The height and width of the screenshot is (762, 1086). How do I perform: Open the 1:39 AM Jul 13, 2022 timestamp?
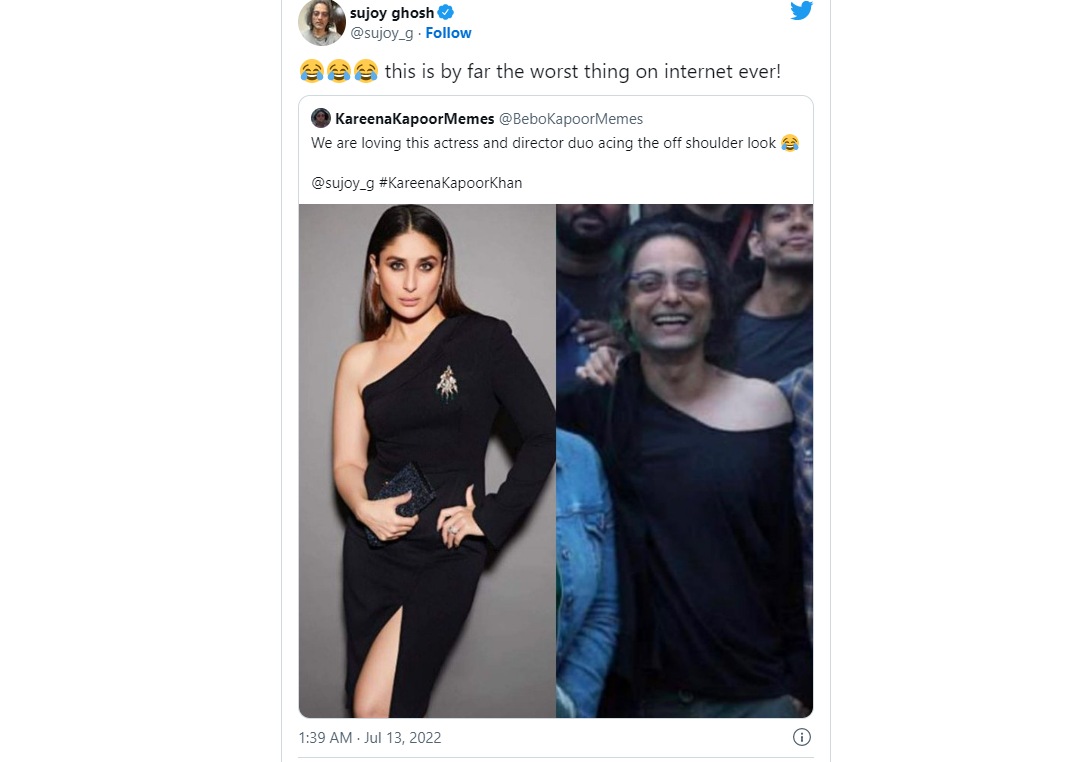pos(370,738)
